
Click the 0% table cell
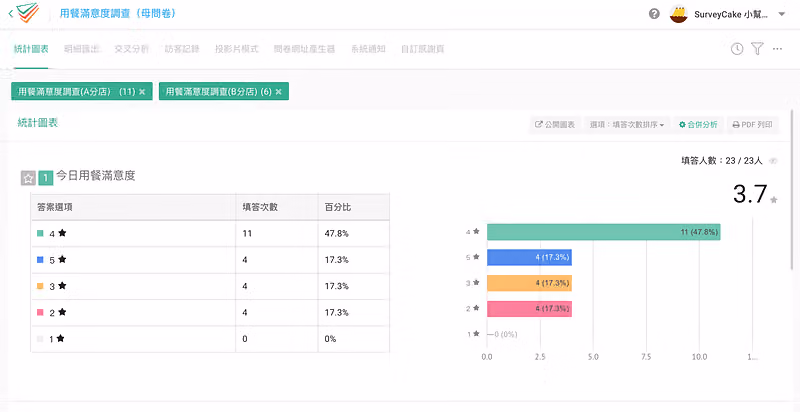coord(354,339)
